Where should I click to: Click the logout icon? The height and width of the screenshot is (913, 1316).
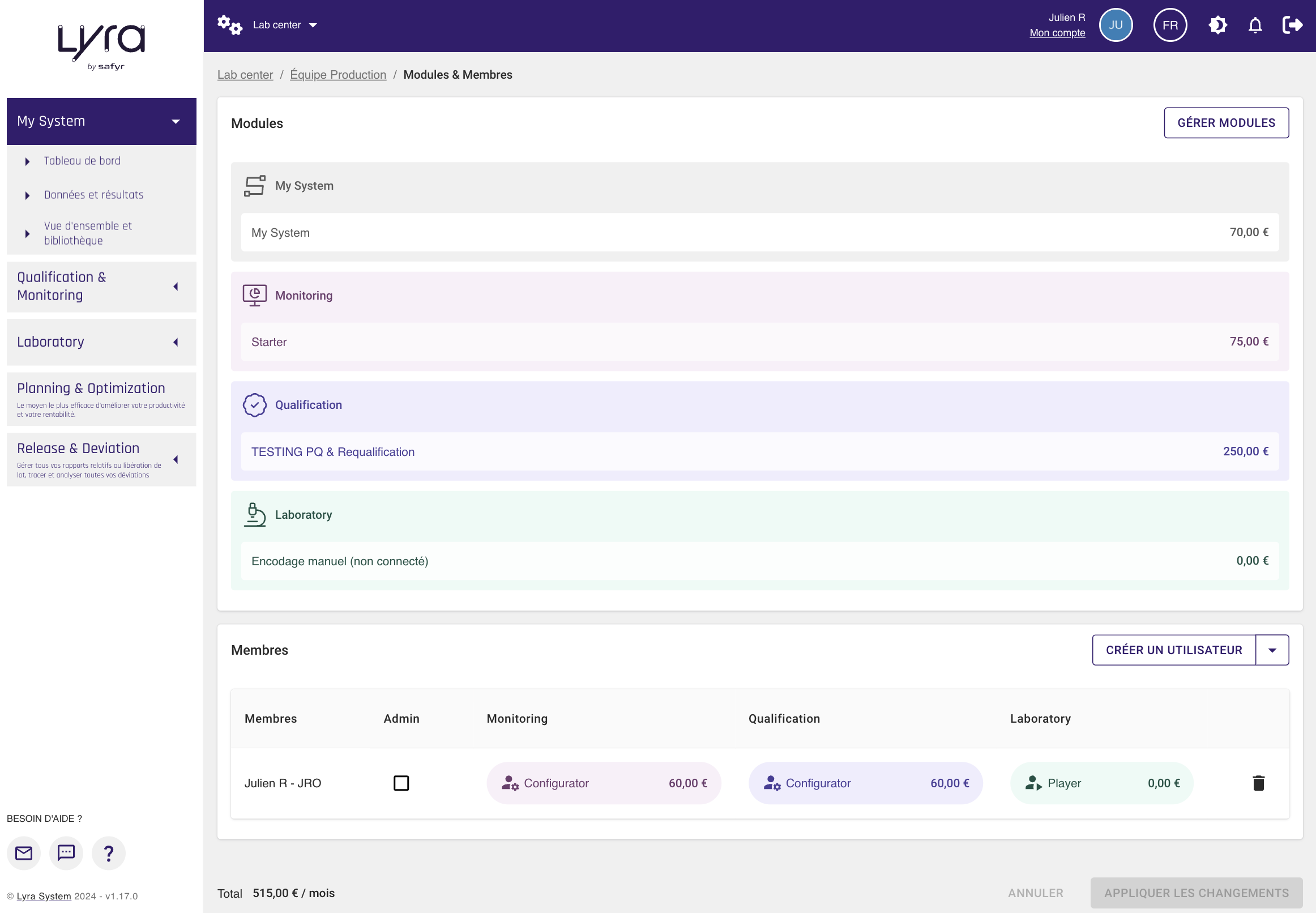point(1292,25)
